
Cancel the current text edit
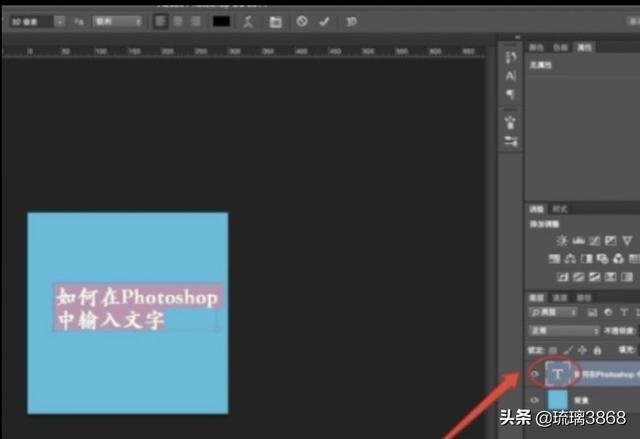[x=302, y=21]
